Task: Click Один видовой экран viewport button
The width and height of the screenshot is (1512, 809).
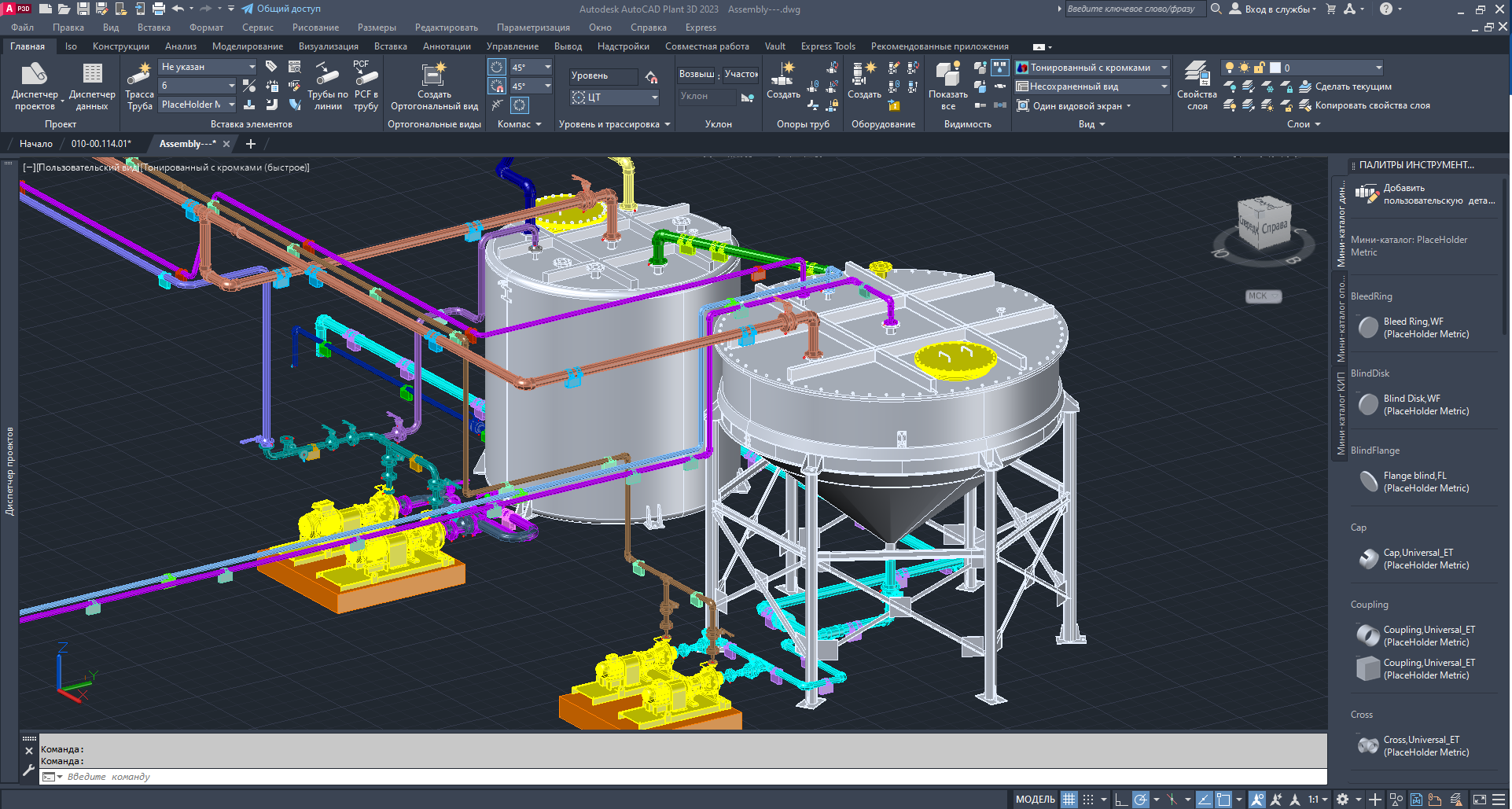Action: tap(1074, 105)
